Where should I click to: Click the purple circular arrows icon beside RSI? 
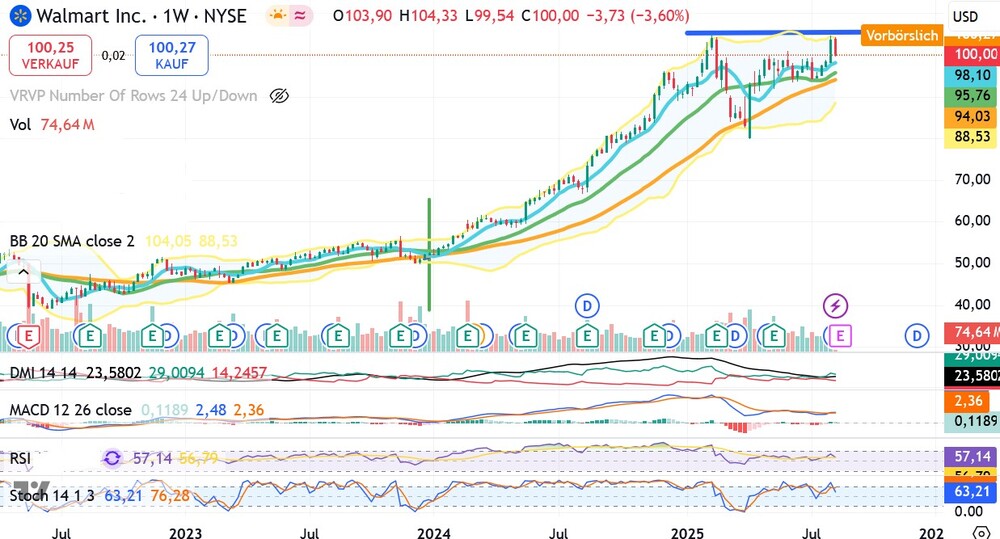click(x=112, y=458)
